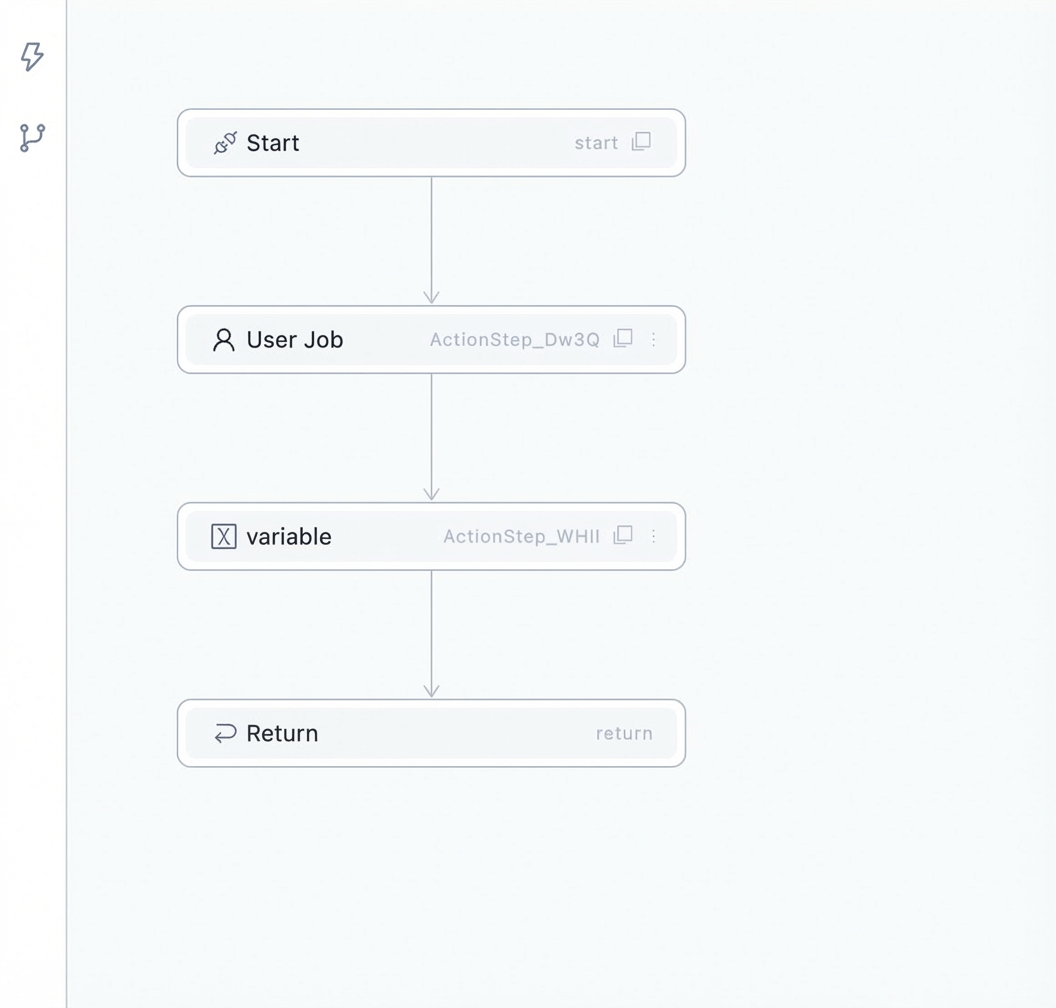Copy the Start step ID icon
1056x1008 pixels.
coord(641,141)
